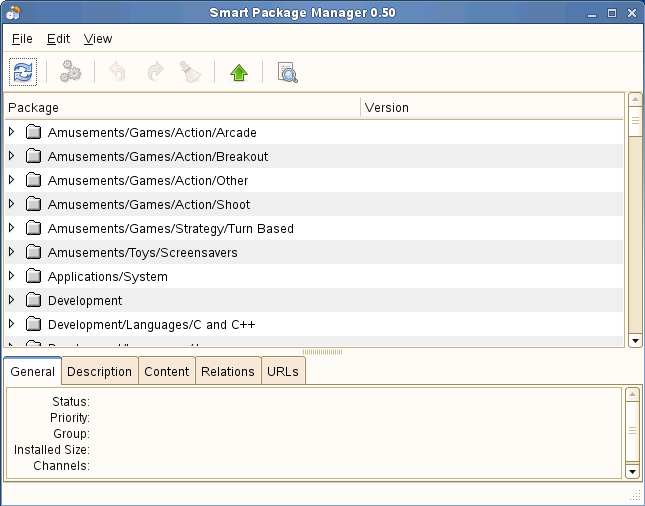Click info panel scrollbar up arrow
Image resolution: width=645 pixels, height=506 pixels.
[x=632, y=395]
